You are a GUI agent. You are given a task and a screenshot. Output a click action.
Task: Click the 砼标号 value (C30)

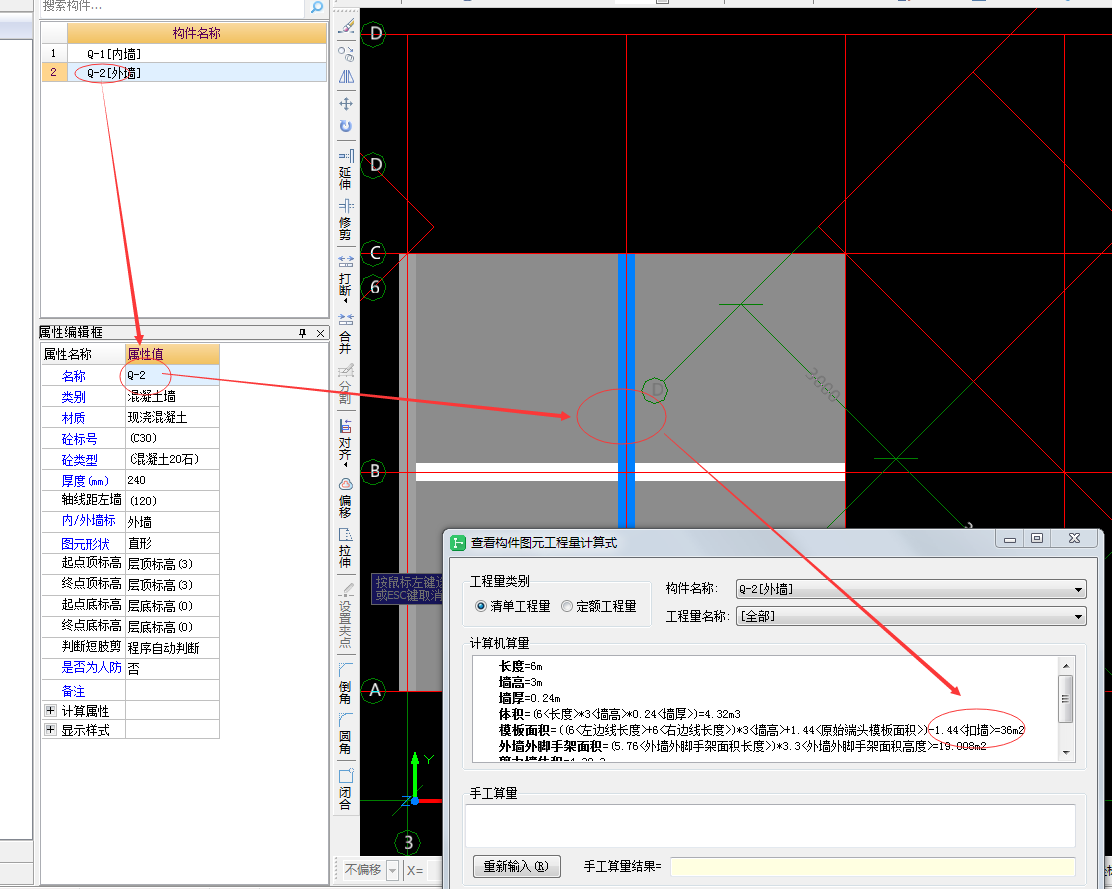172,438
